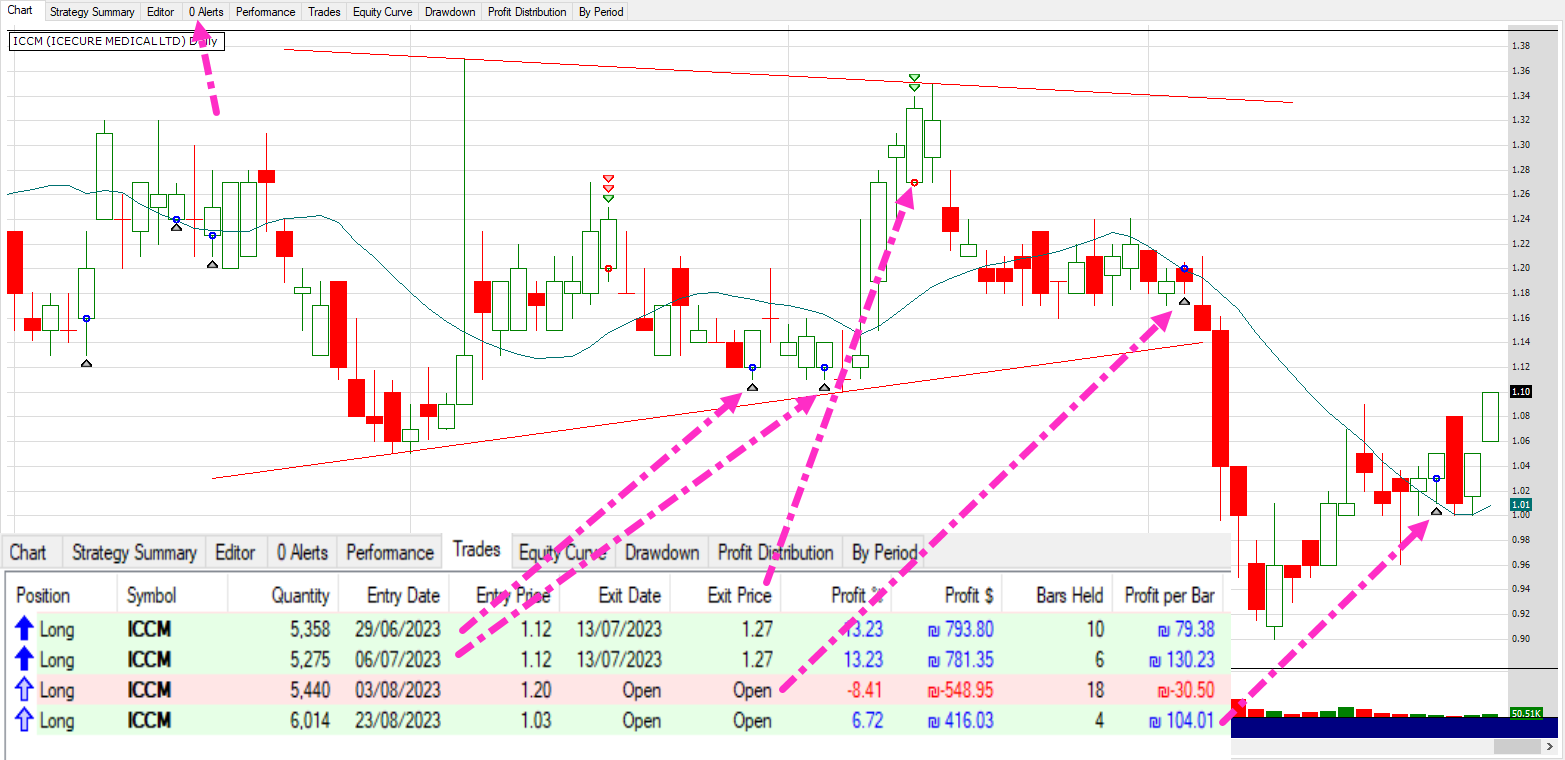Click the hollow arrow icon on the 23/08/2023 trade
The image size is (1565, 760).
point(25,720)
